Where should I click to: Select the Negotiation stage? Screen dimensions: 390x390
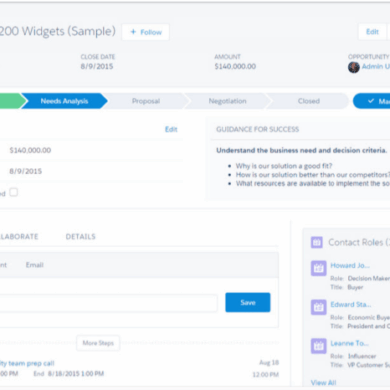click(227, 101)
